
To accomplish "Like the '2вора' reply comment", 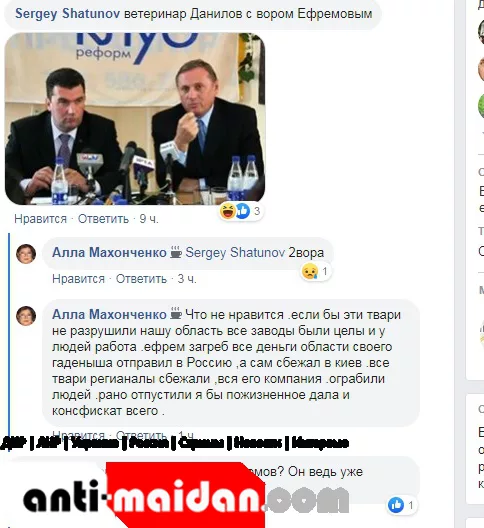I will point(78,279).
